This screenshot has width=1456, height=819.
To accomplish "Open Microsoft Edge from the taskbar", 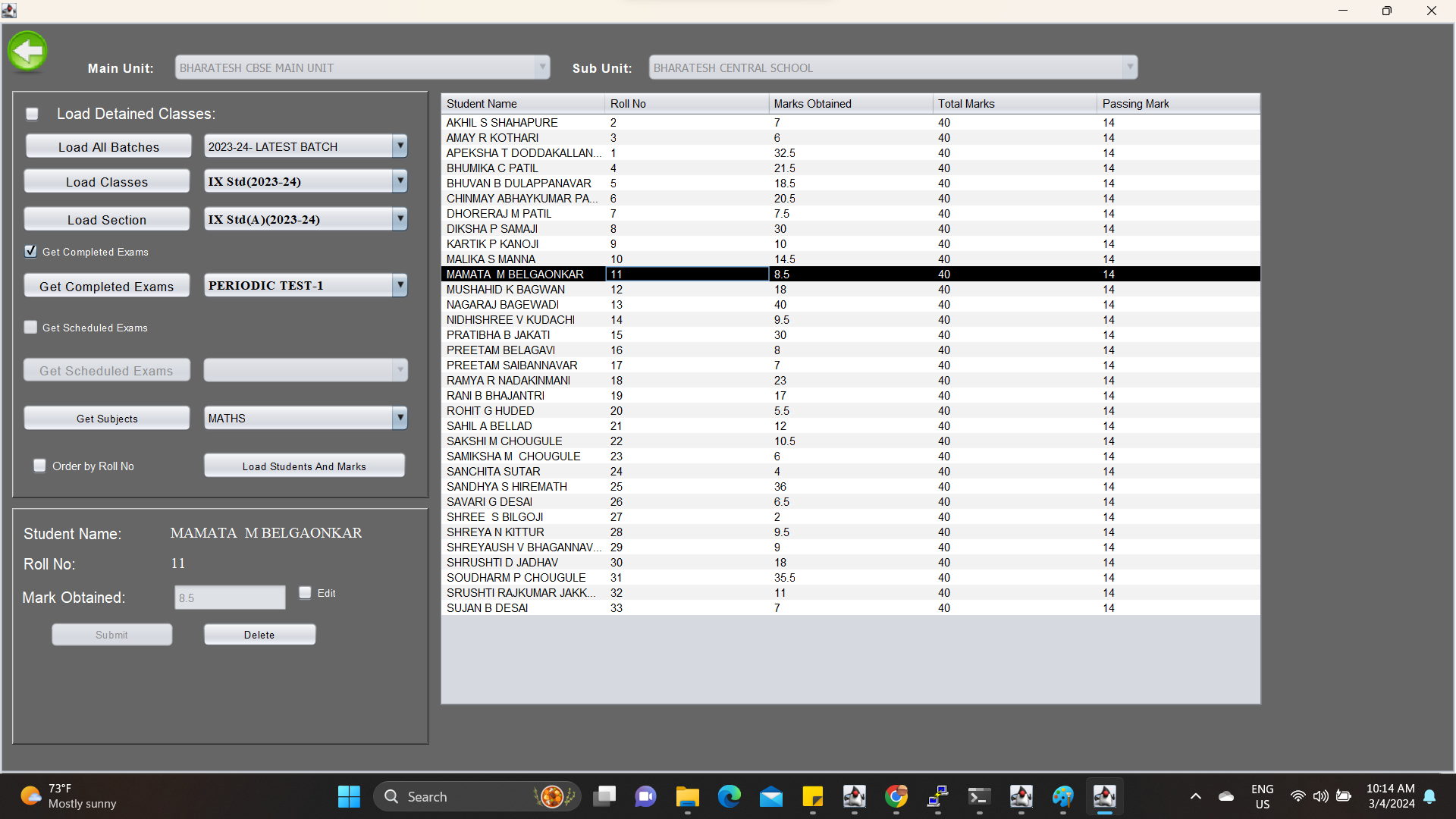I will [729, 797].
